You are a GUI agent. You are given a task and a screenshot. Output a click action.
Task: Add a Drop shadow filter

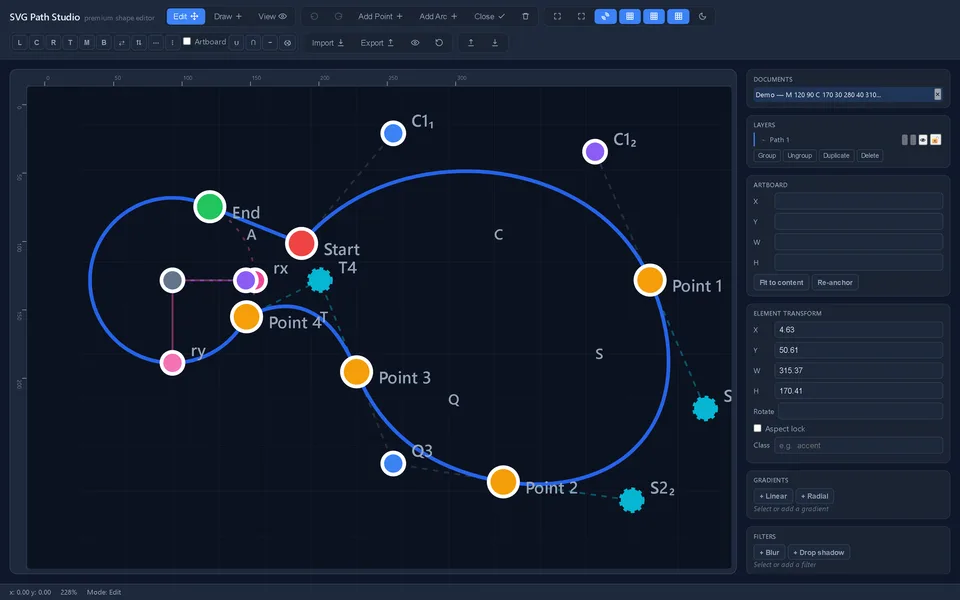tap(819, 552)
